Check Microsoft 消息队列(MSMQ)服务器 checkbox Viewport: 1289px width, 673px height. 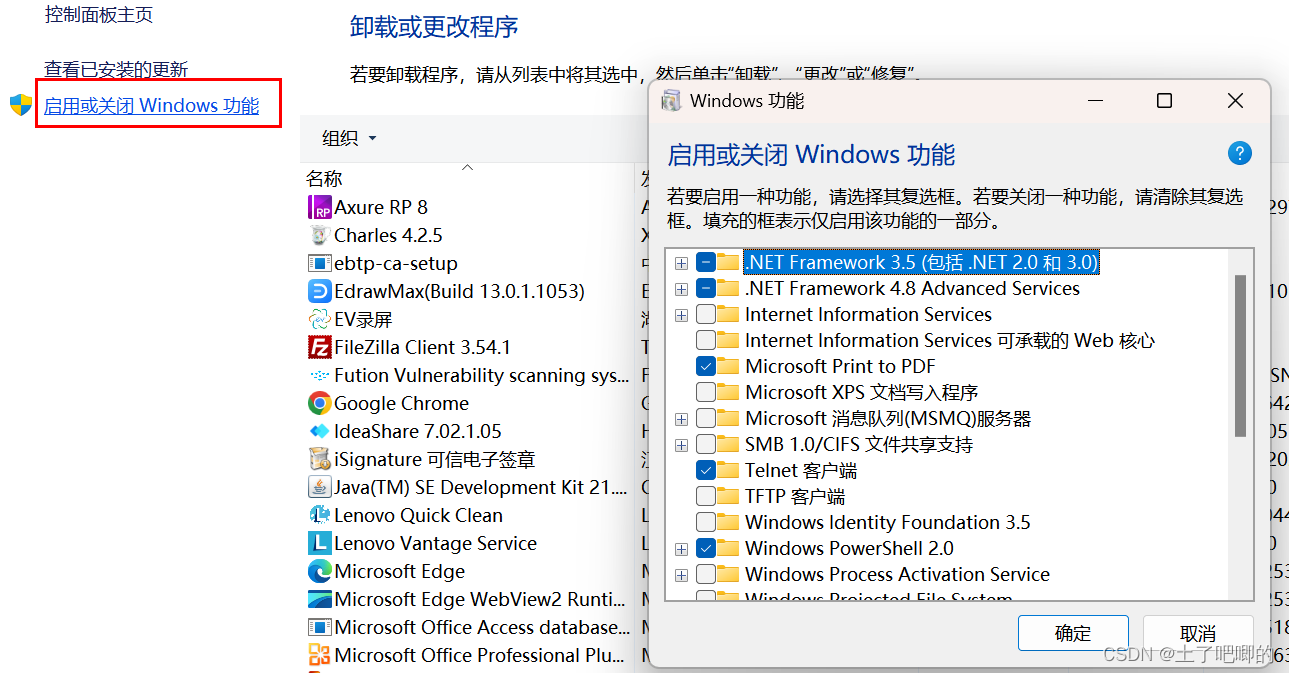pos(705,418)
